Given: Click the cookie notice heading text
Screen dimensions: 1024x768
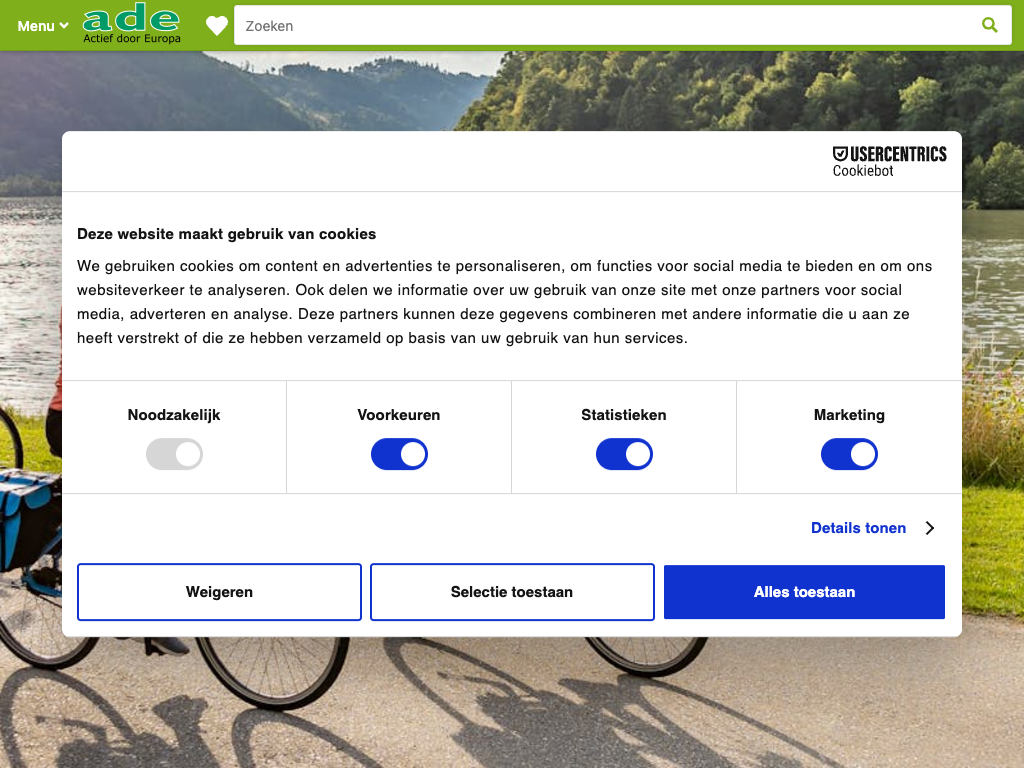Looking at the screenshot, I should pos(227,234).
